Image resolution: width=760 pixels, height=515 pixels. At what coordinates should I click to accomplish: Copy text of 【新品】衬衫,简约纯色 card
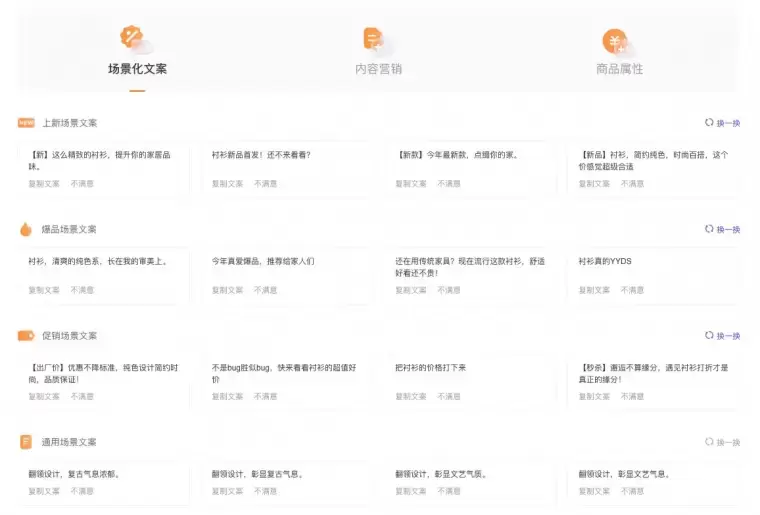(594, 184)
